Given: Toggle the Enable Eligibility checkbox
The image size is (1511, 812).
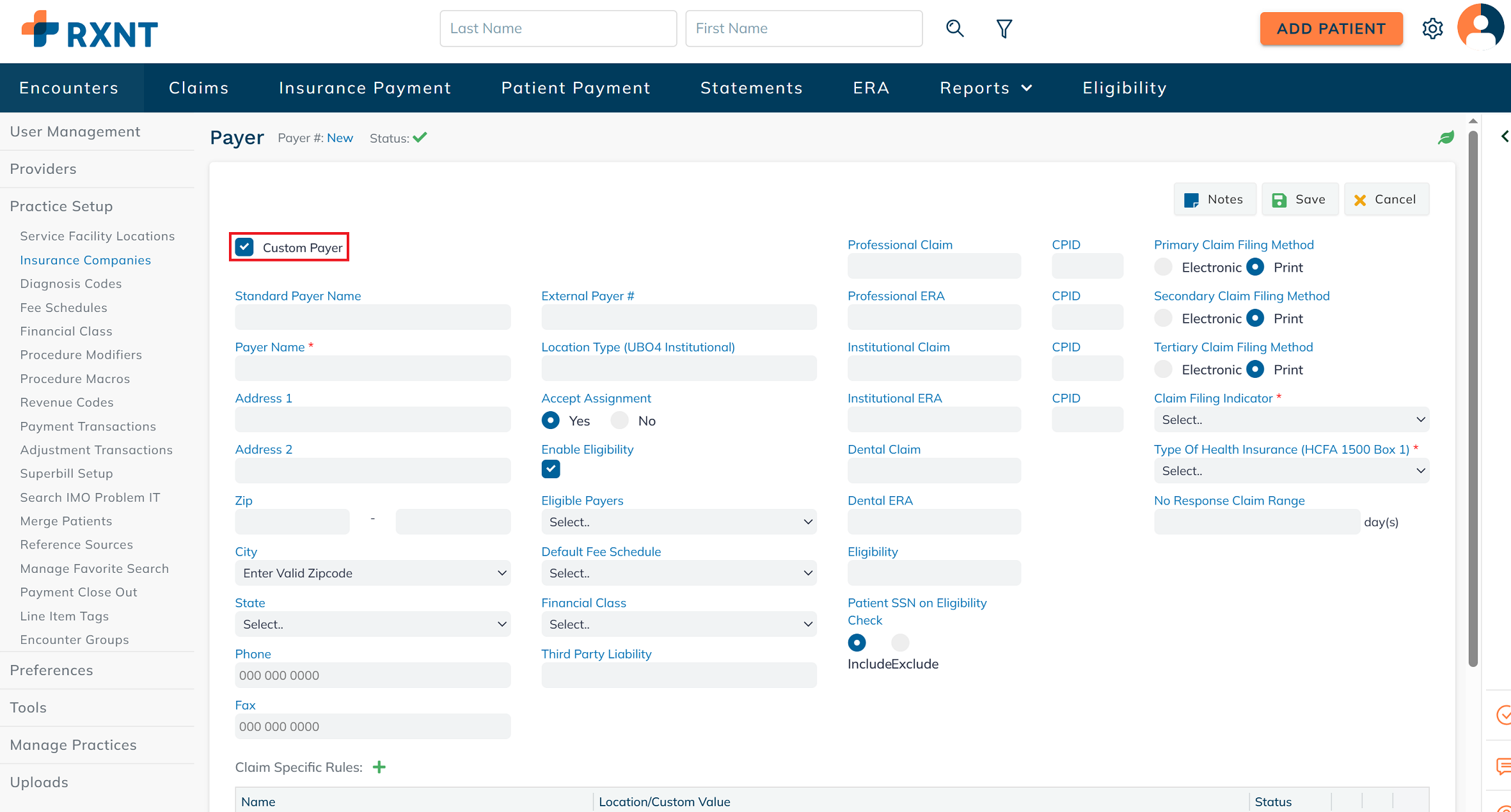Looking at the screenshot, I should point(550,469).
